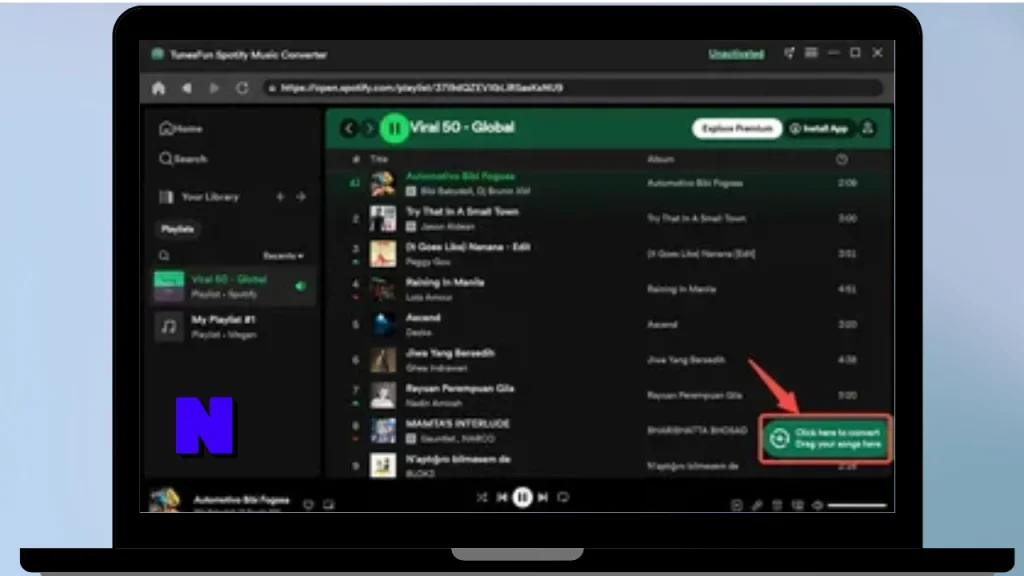Open My Playlist #1 in sidebar
Screen dimensions: 1024x576
(x=233, y=327)
